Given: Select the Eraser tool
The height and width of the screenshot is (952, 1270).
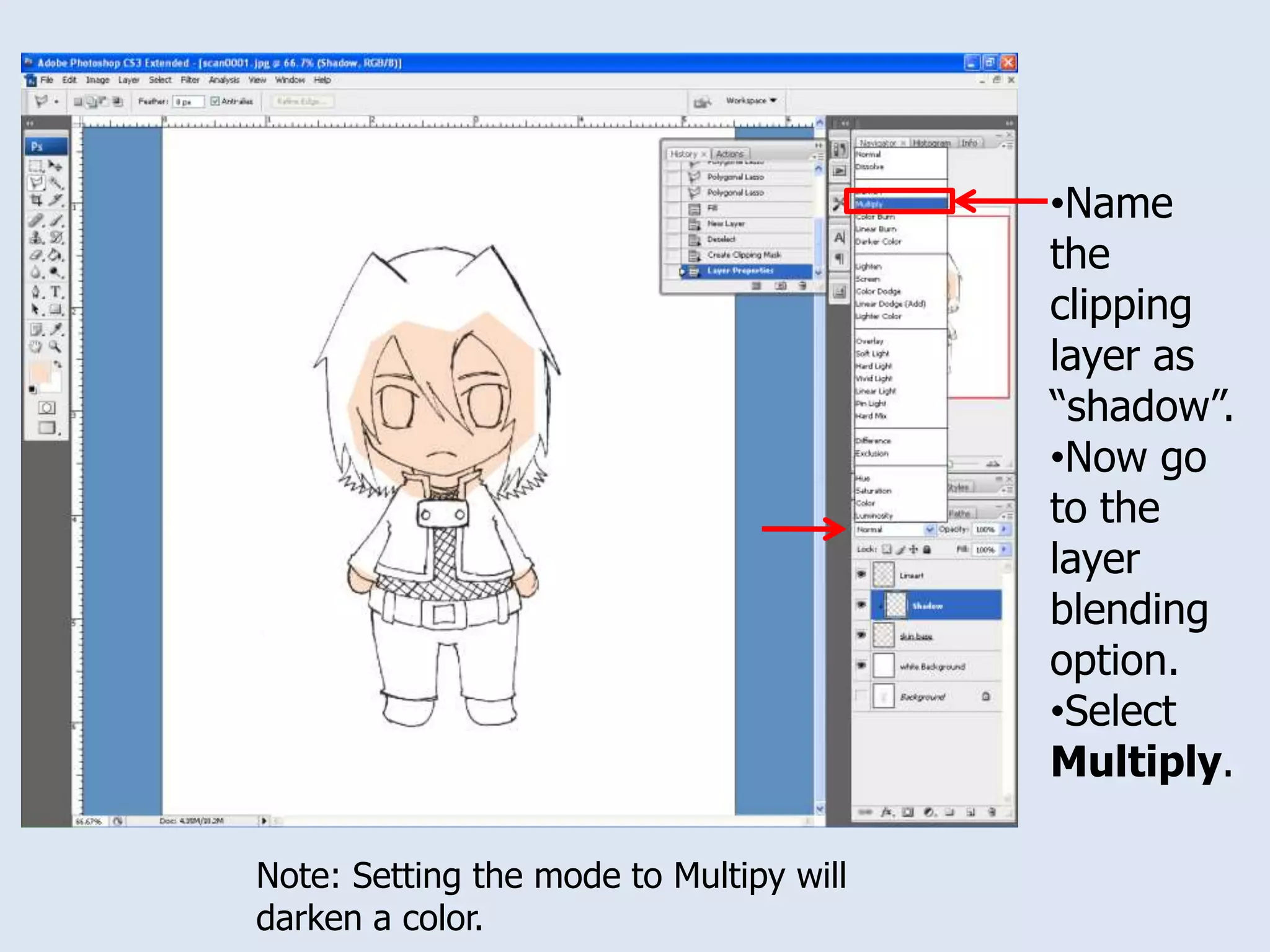Looking at the screenshot, I should 36,255.
